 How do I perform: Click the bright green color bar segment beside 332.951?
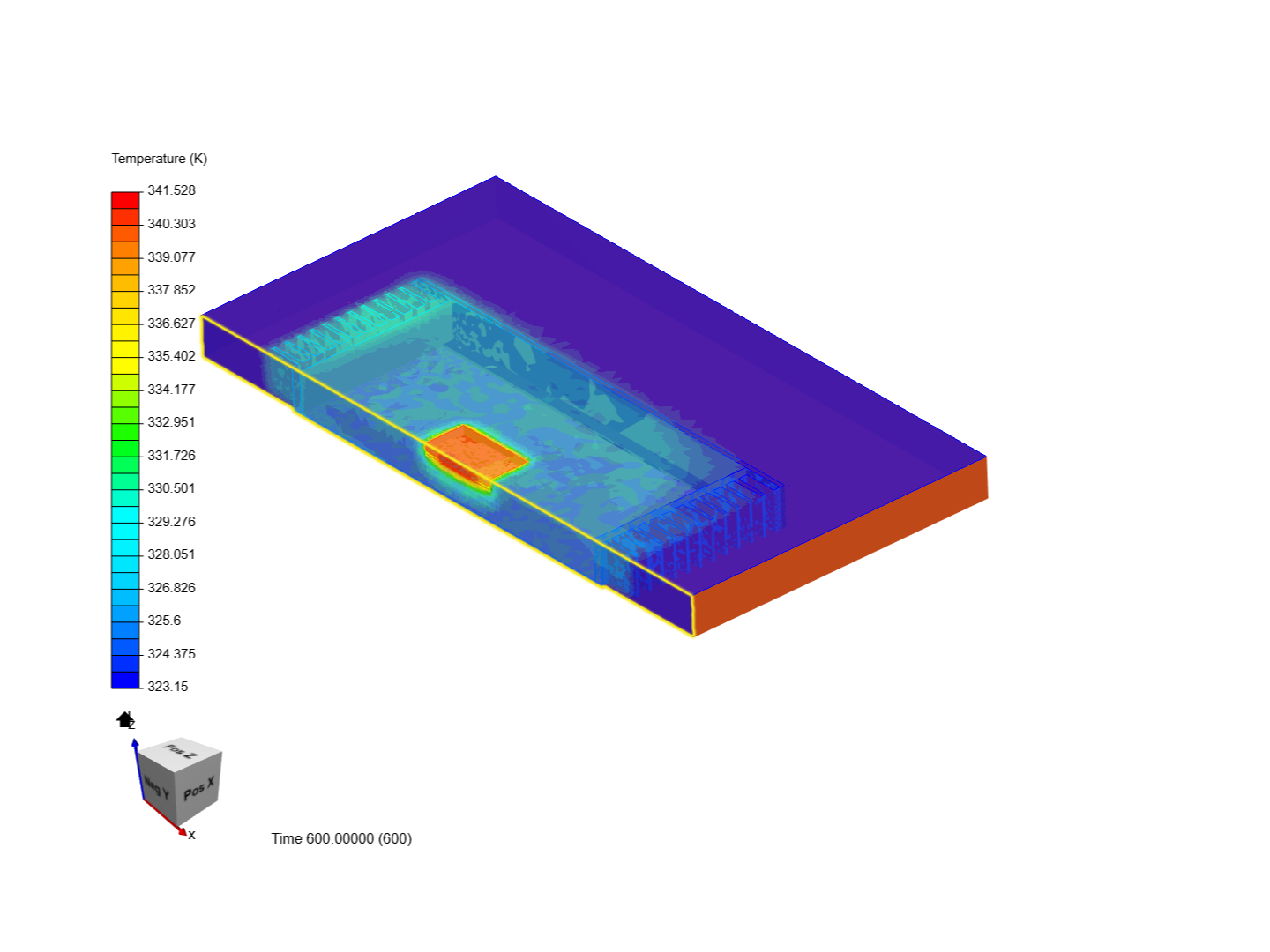[x=125, y=431]
